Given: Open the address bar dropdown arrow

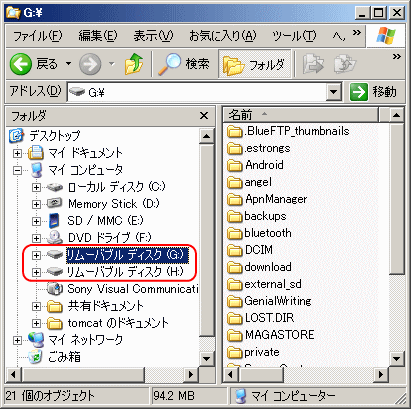Looking at the screenshot, I should [x=334, y=92].
